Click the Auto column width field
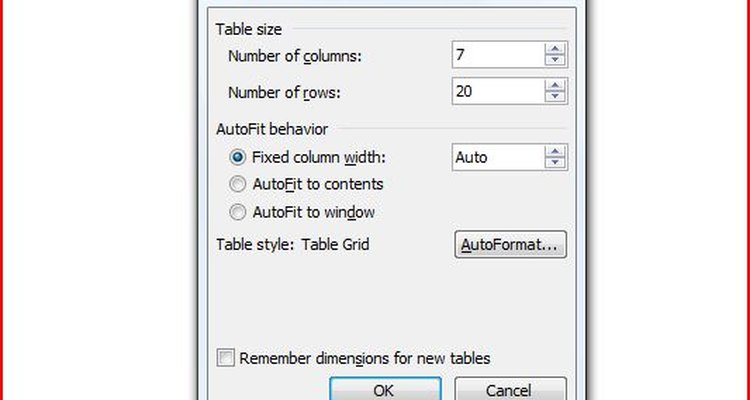This screenshot has height=400, width=750. pyautogui.click(x=498, y=157)
